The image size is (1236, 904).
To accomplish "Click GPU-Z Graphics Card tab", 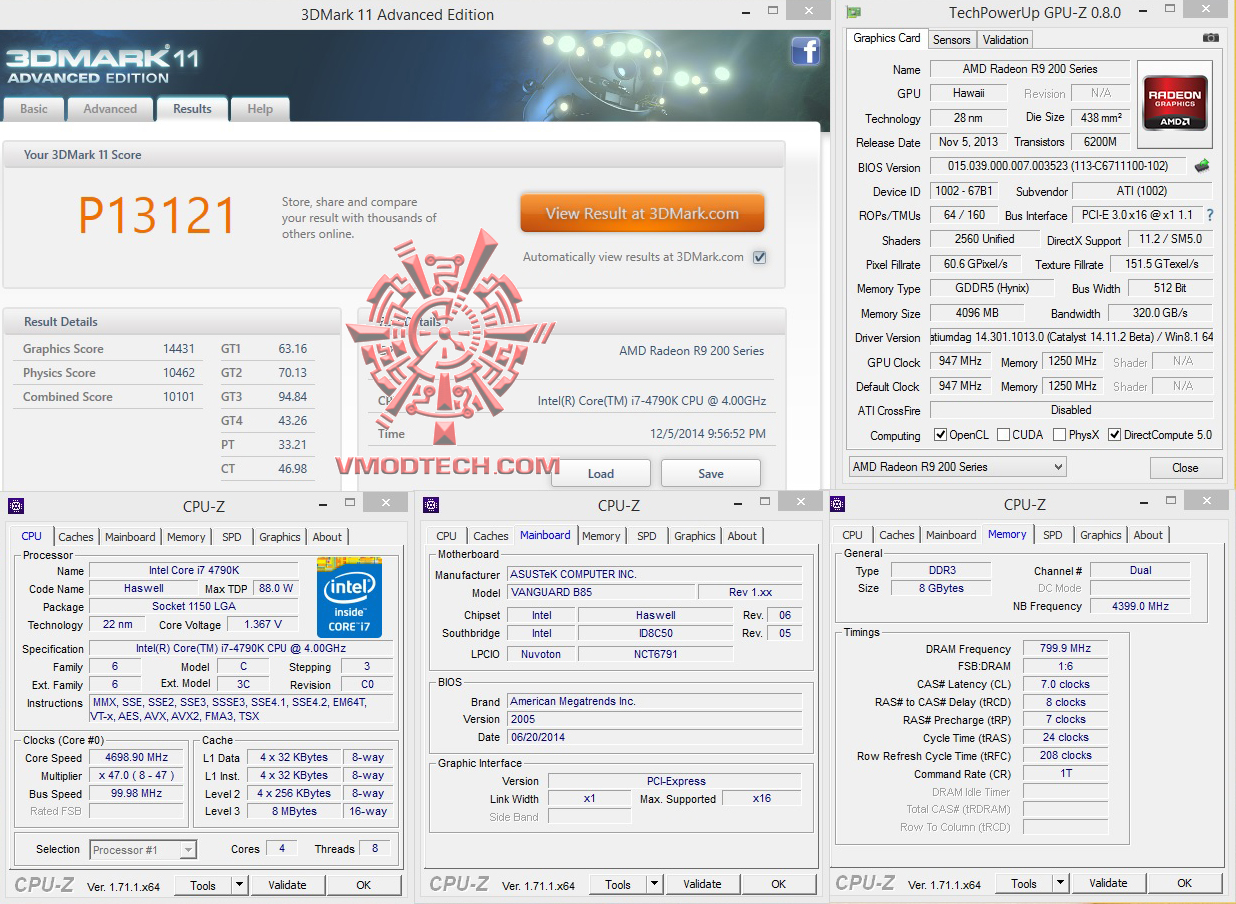I will tap(887, 38).
